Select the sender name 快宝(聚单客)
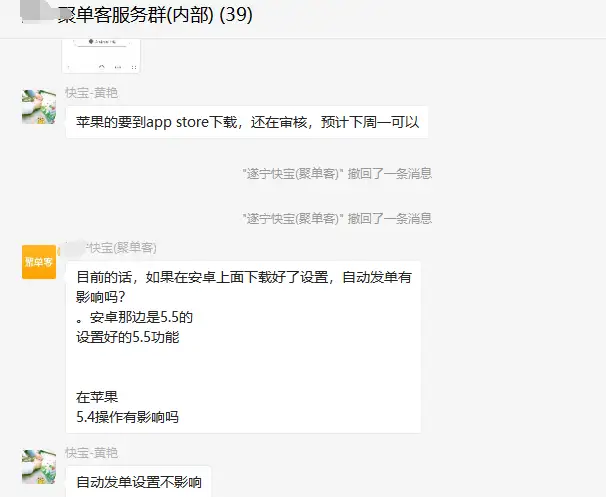606x497 pixels. (123, 248)
